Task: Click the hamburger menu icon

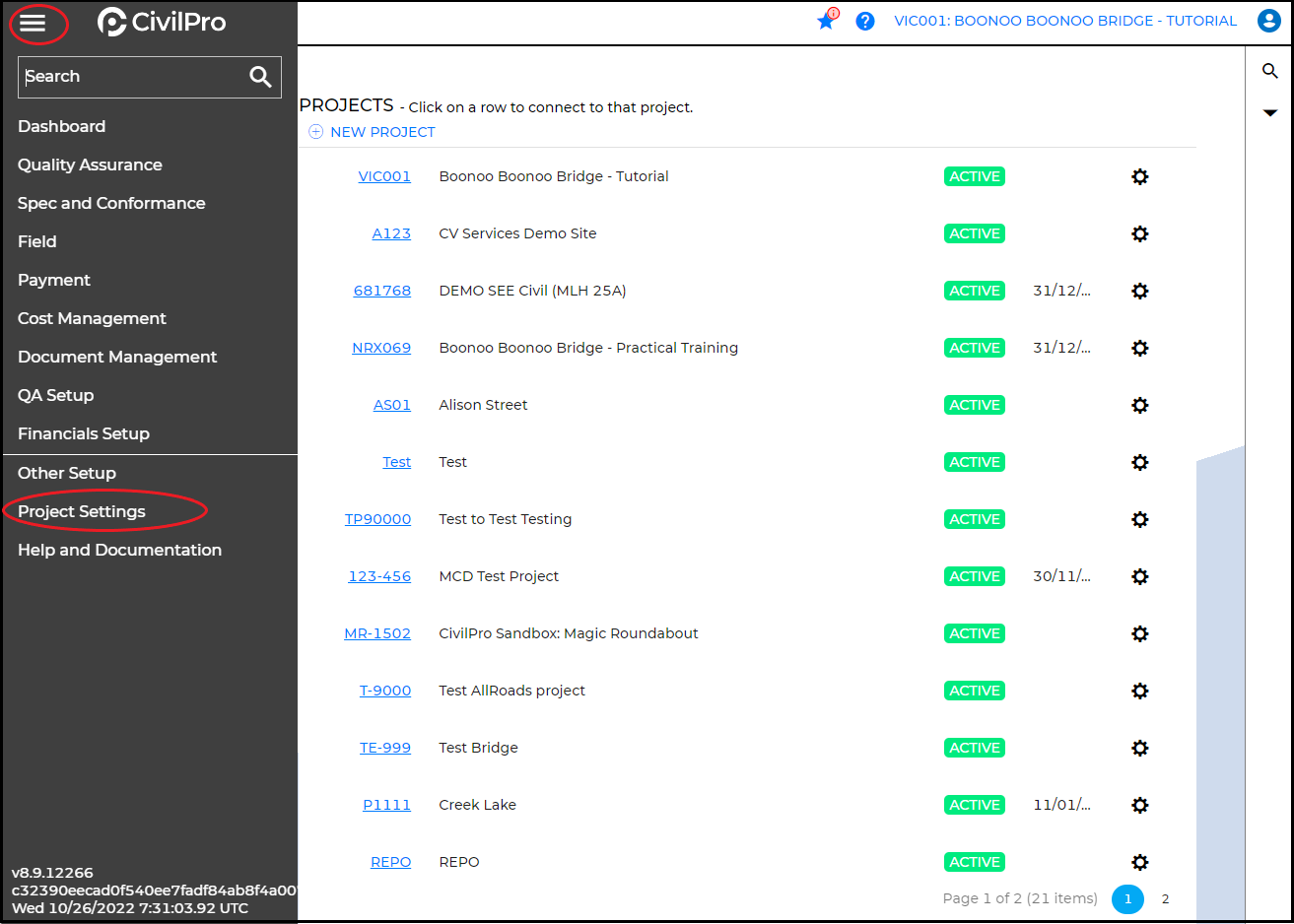Action: point(34,23)
